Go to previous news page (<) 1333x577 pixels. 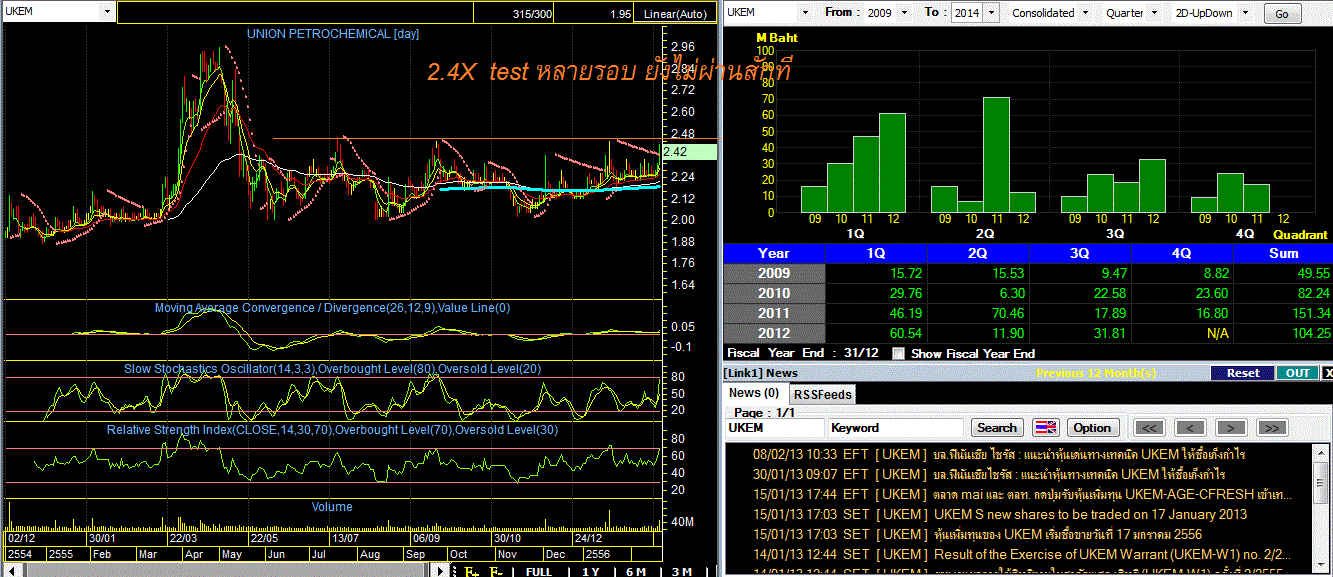click(x=1191, y=428)
